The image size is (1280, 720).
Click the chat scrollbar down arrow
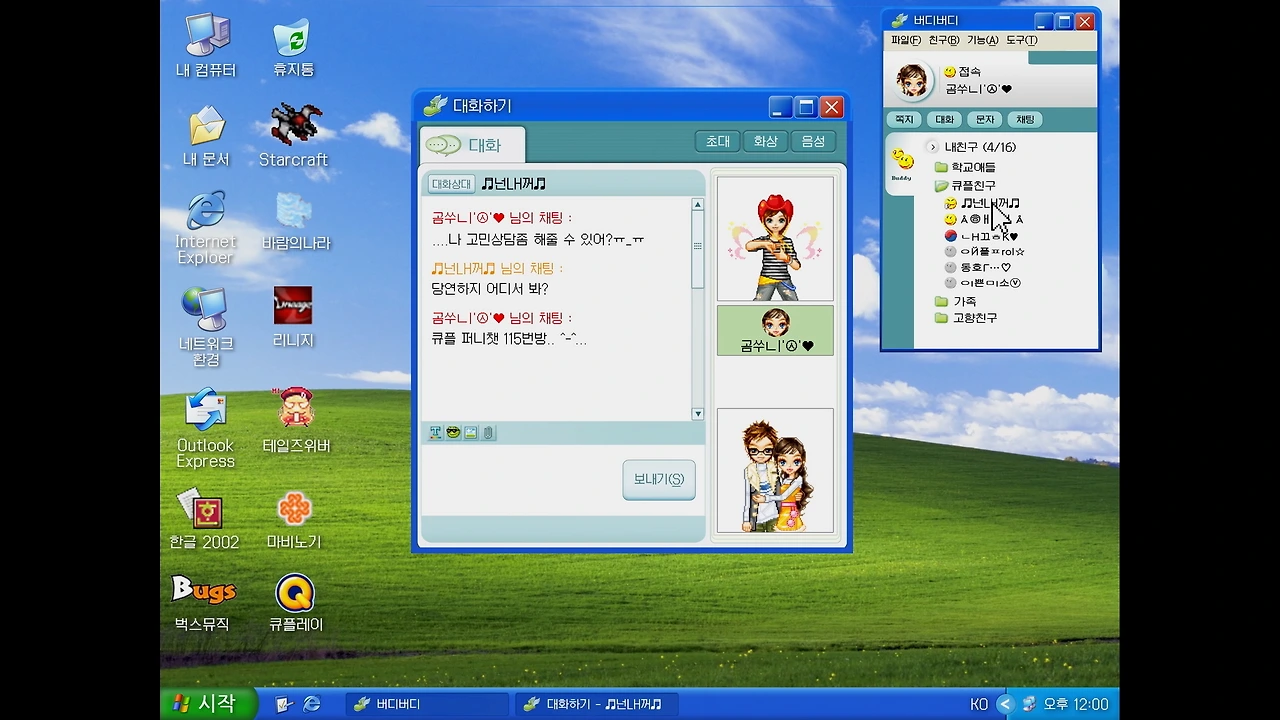coord(698,414)
